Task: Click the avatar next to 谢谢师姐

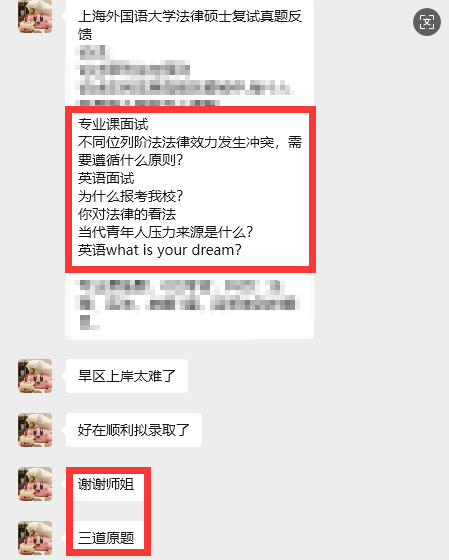Action: (x=35, y=484)
